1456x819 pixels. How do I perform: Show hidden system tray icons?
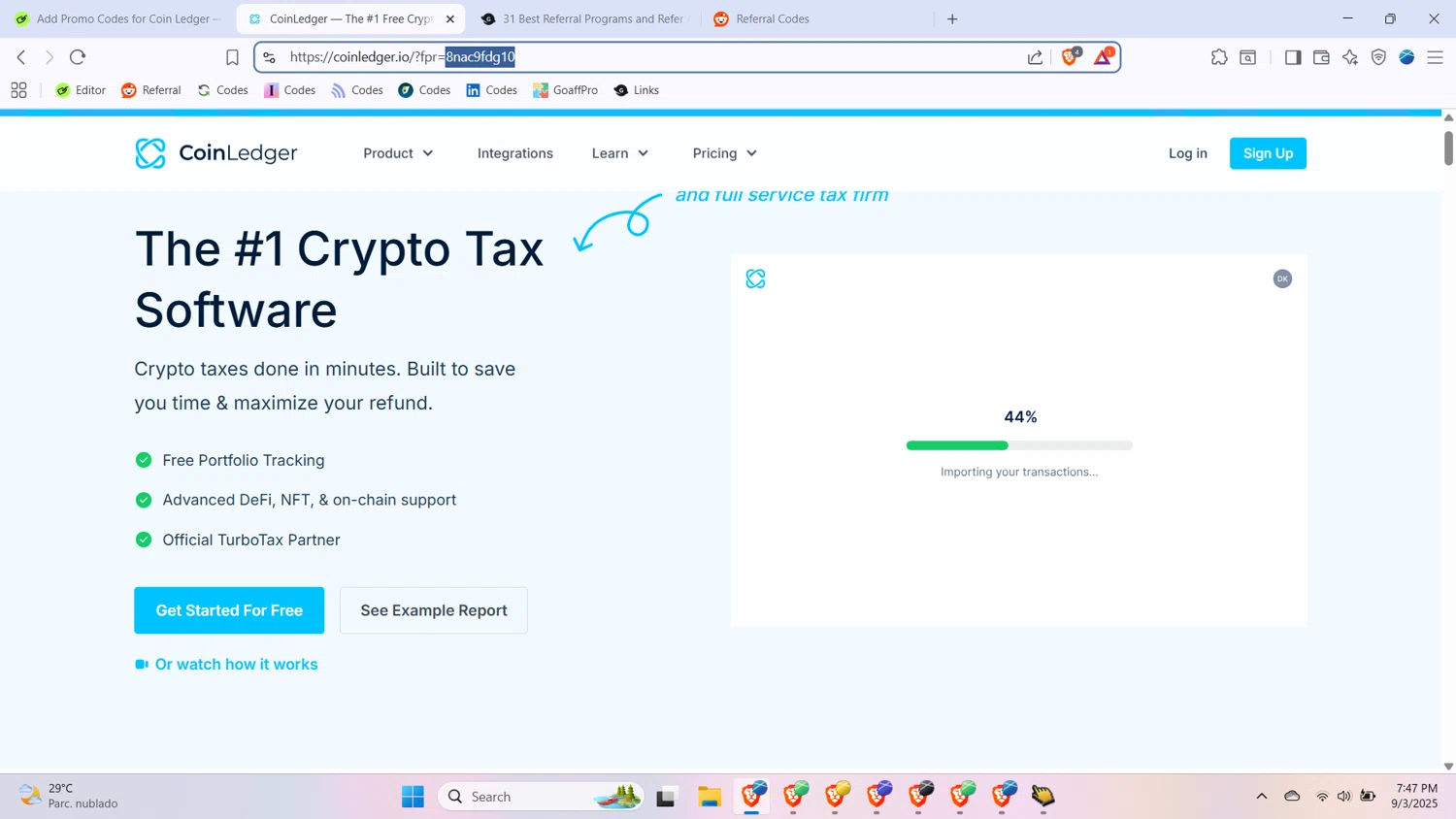tap(1262, 797)
